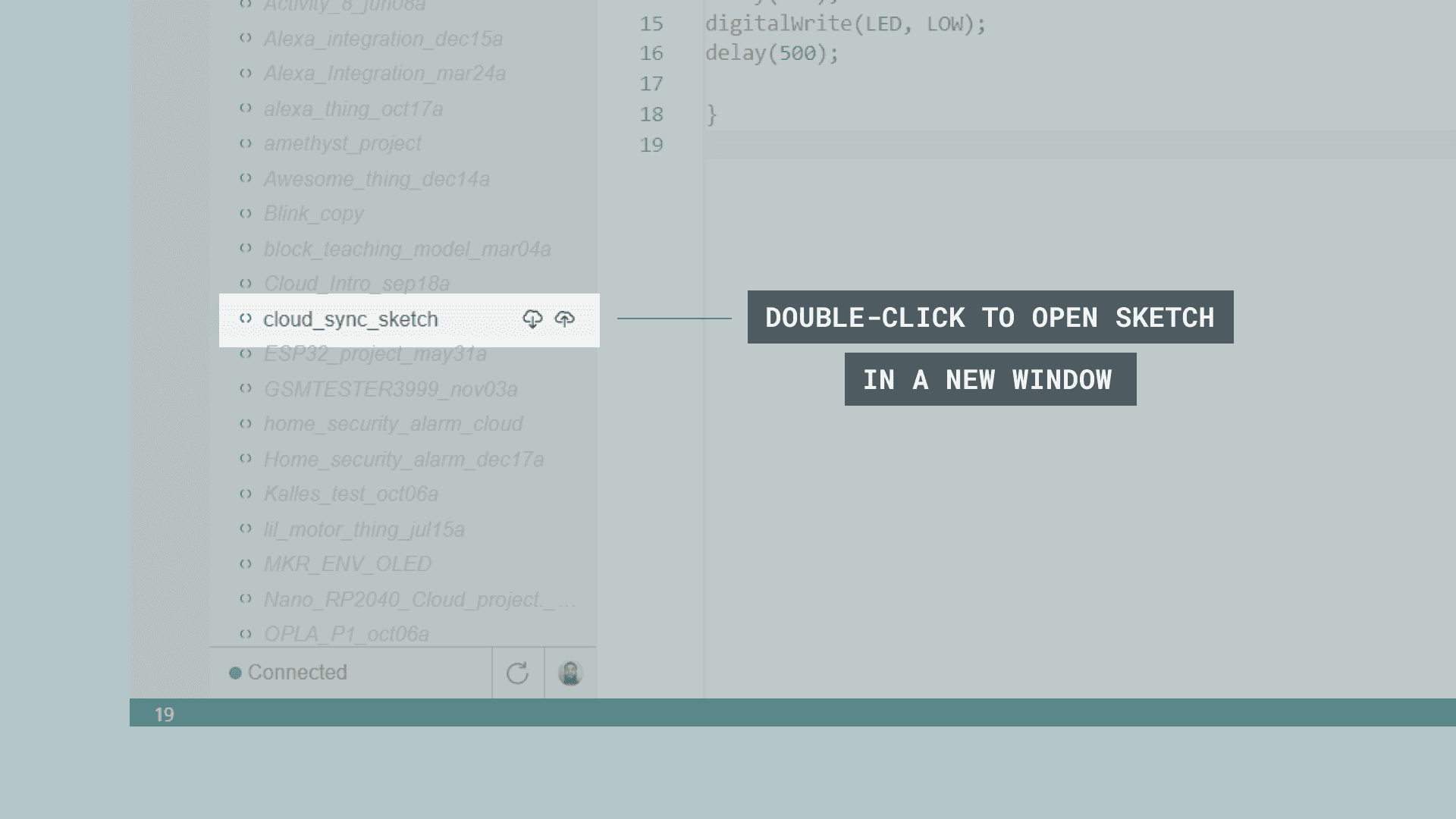Select the Kalles_test_oct06a sketch

point(350,494)
